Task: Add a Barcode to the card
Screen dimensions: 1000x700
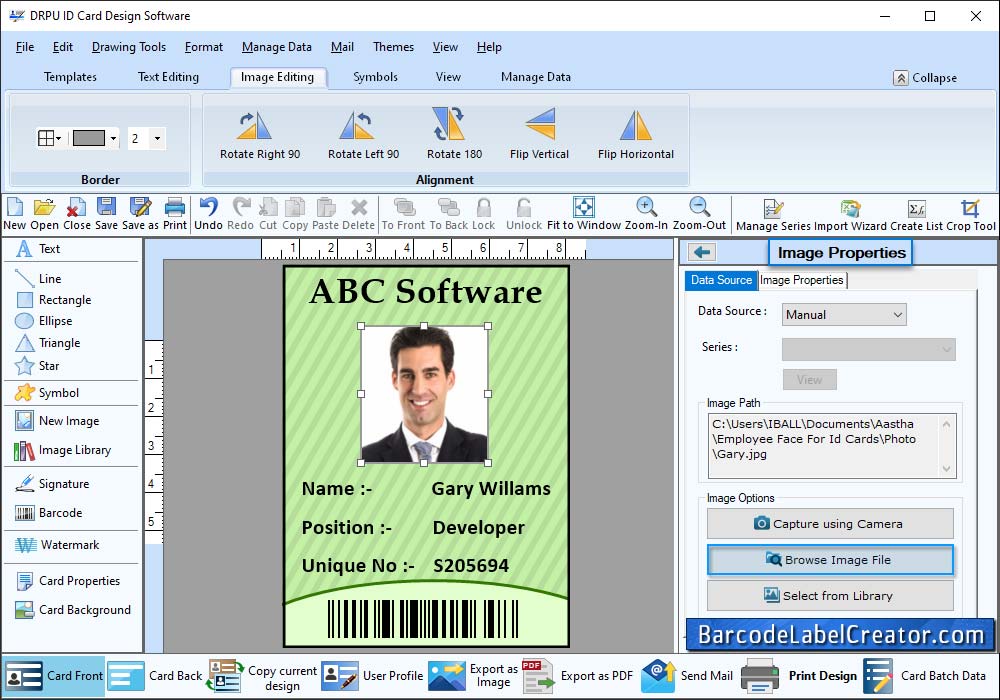Action: (x=48, y=513)
